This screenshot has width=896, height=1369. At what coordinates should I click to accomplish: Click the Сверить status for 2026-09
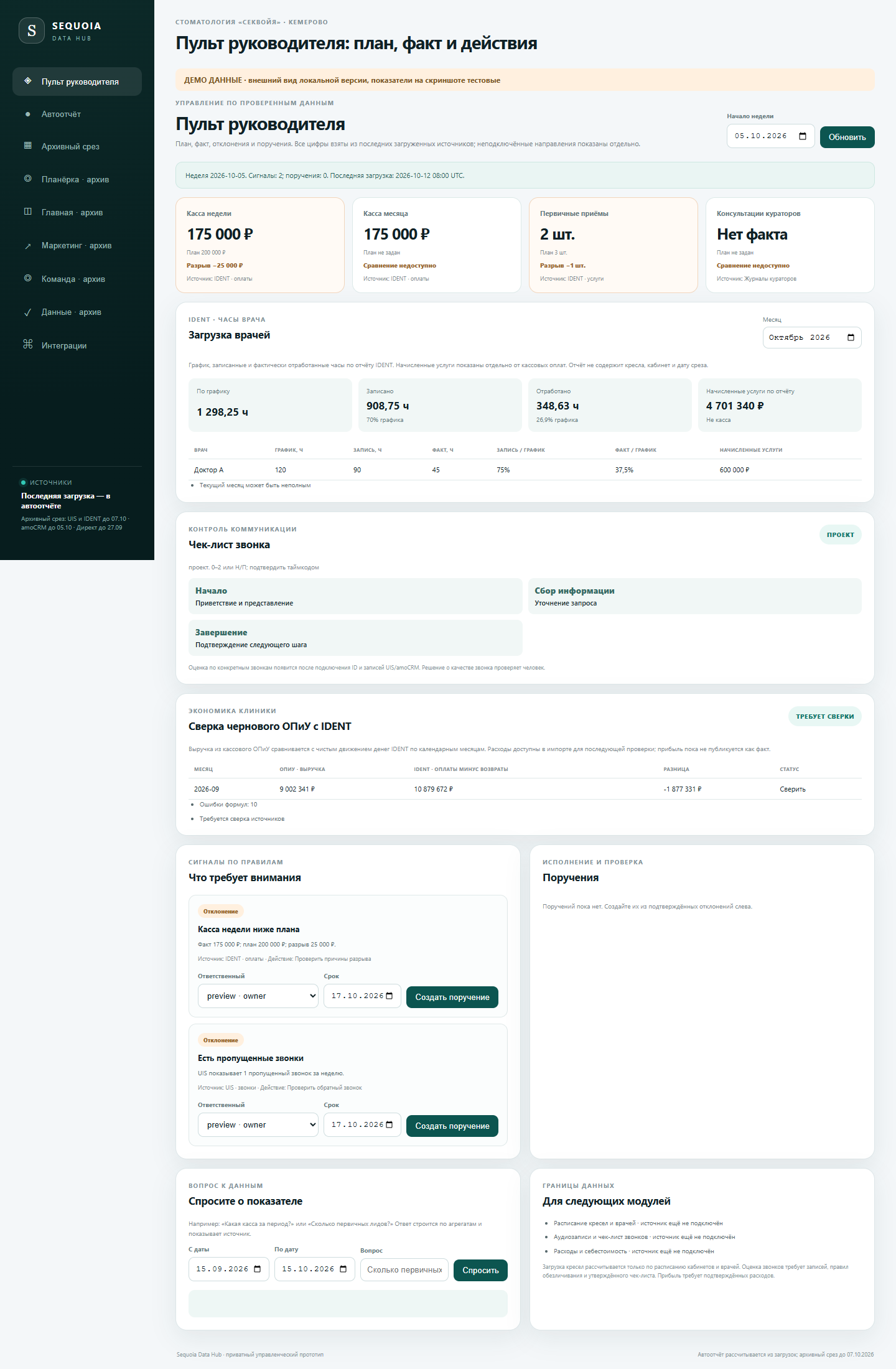[x=793, y=789]
